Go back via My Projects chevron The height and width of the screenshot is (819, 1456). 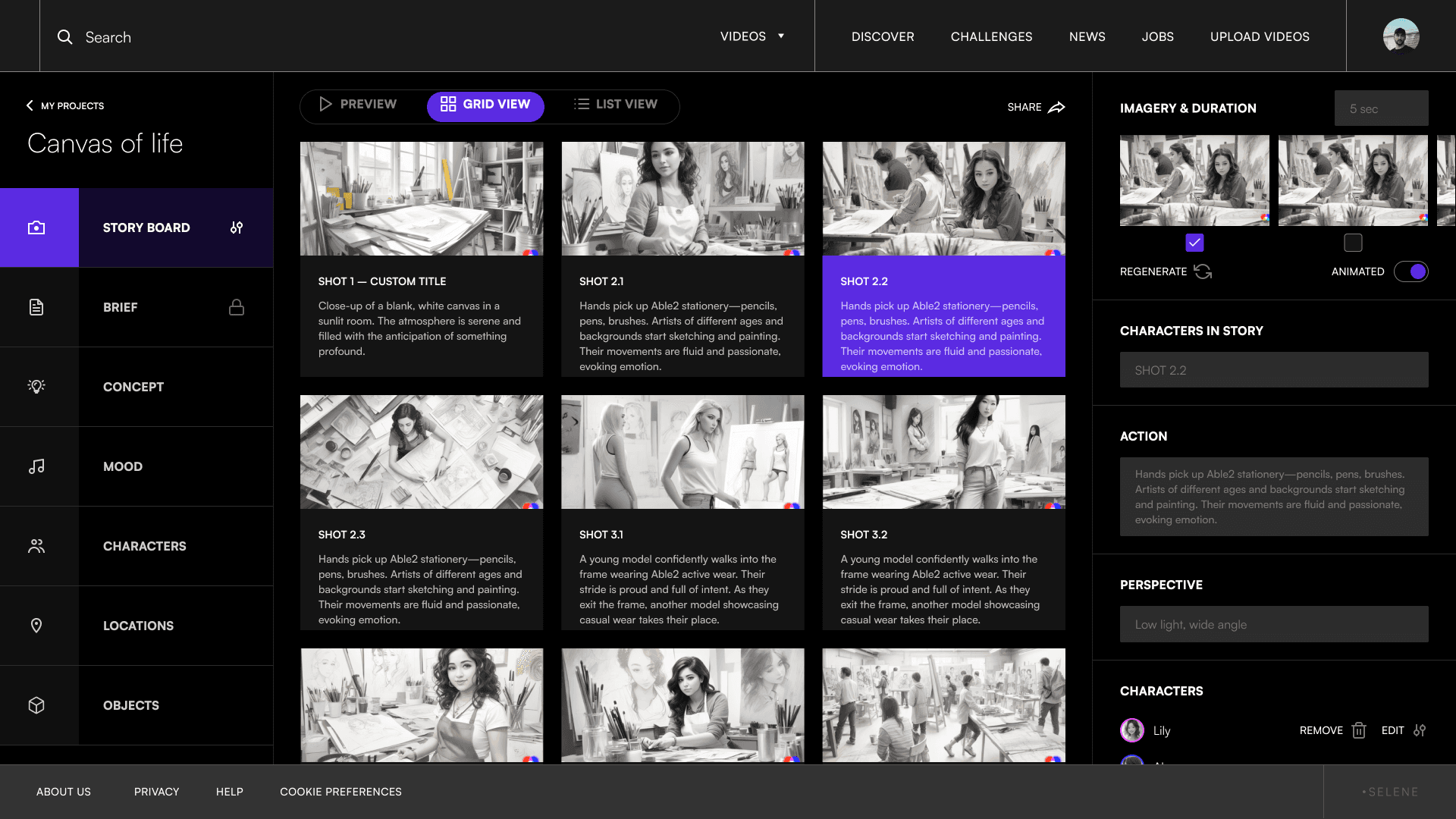point(30,105)
